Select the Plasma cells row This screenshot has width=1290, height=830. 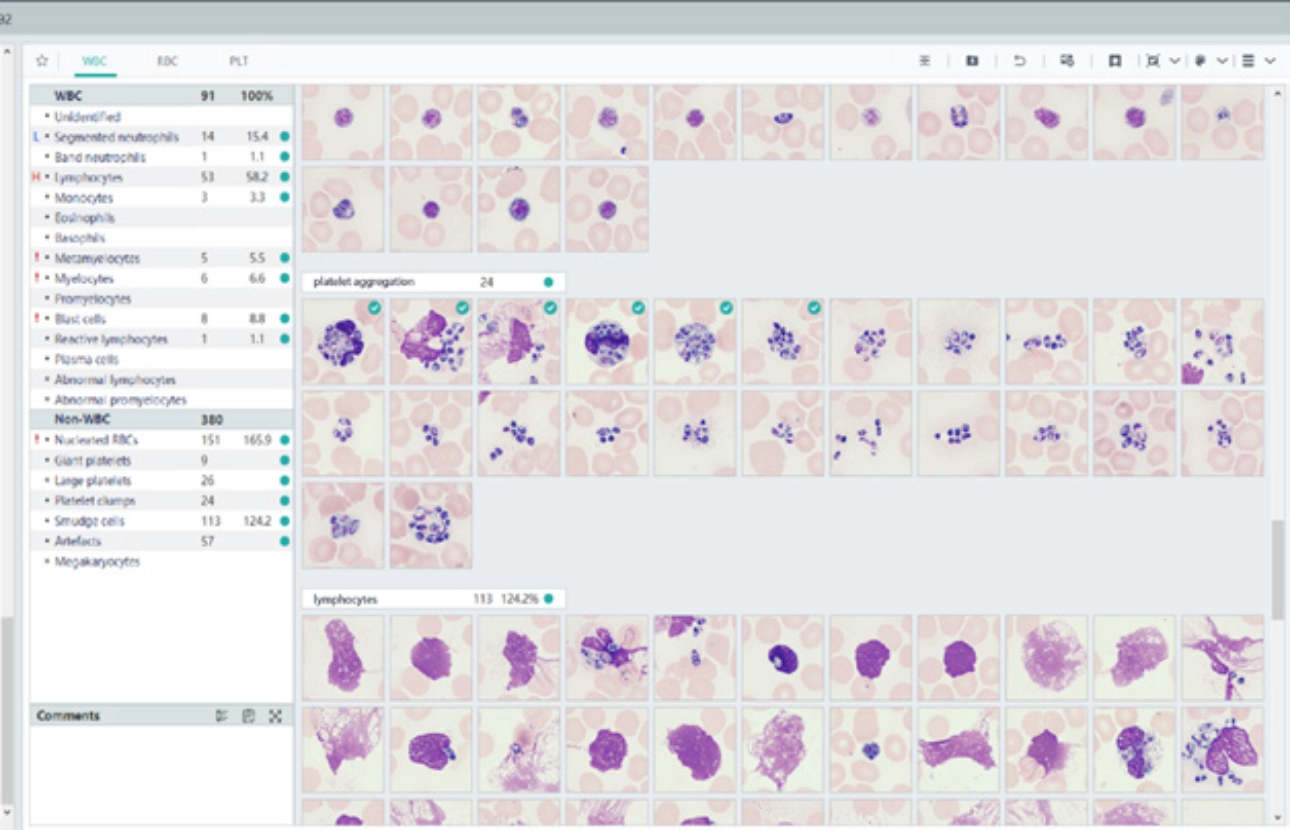pyautogui.click(x=161, y=359)
